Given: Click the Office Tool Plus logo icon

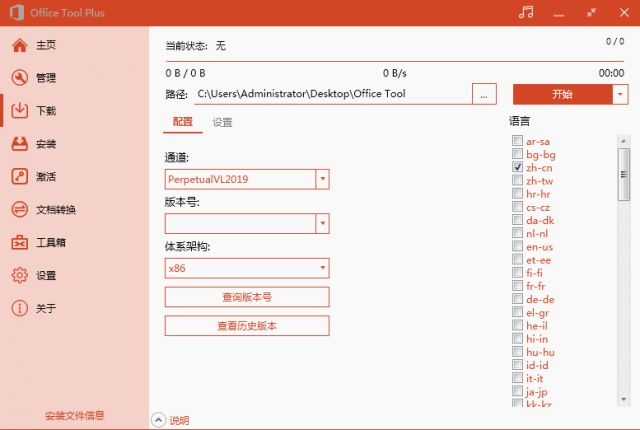Looking at the screenshot, I should [x=17, y=13].
